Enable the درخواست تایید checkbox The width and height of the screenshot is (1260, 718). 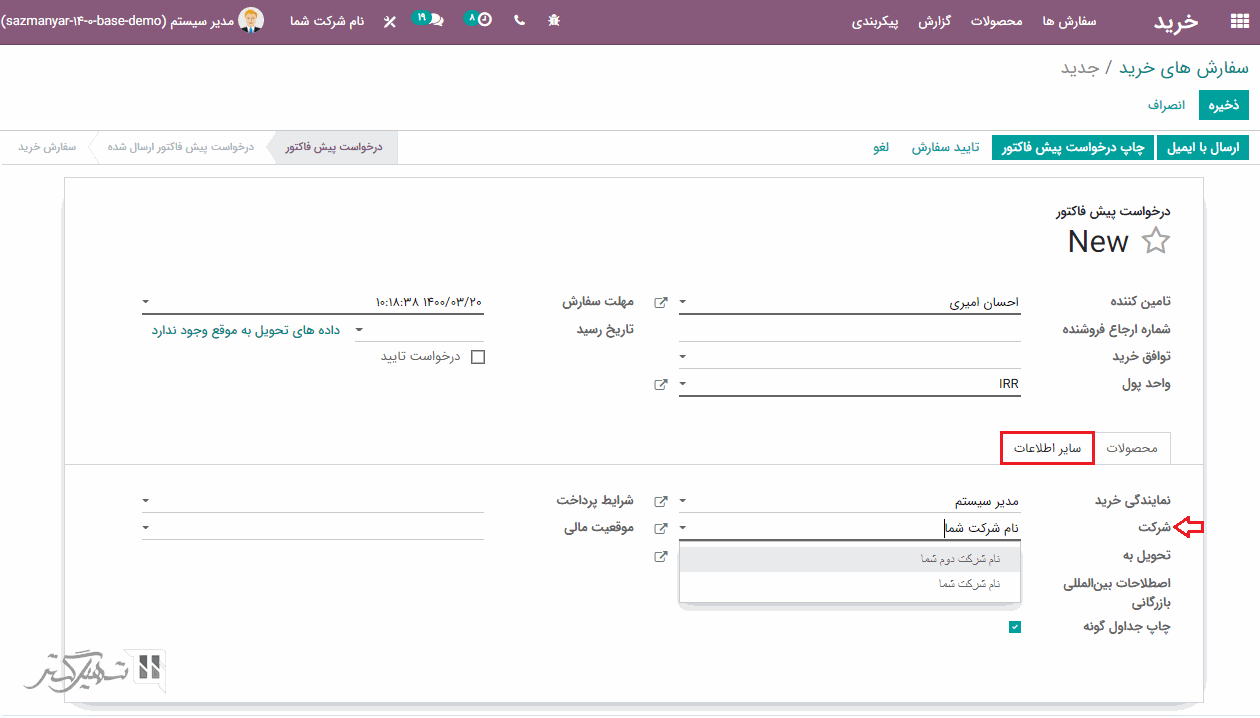pyautogui.click(x=477, y=357)
